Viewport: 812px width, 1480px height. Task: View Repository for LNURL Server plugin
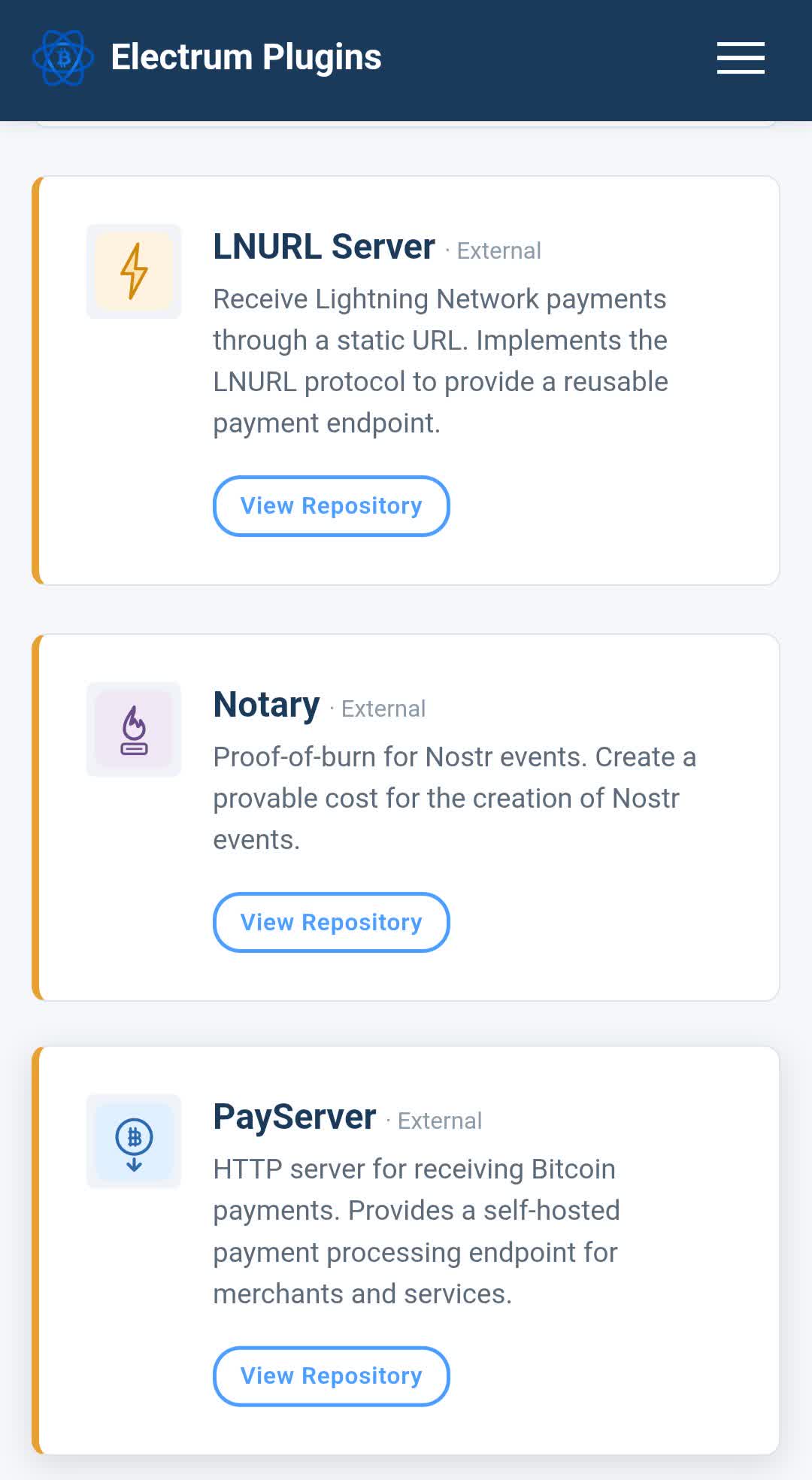pos(331,506)
